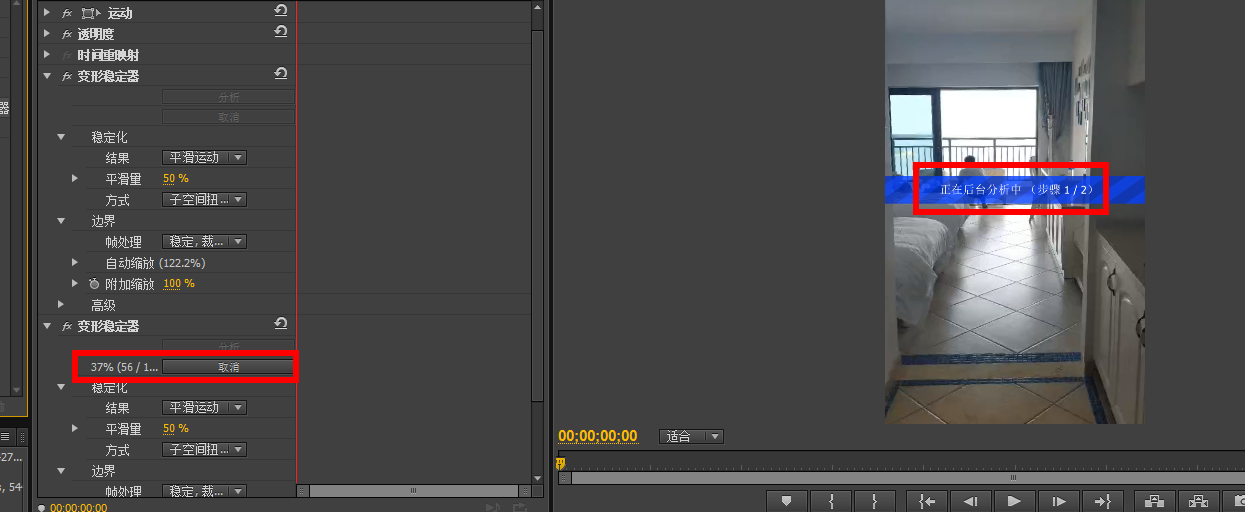Mark the In point

[831, 501]
